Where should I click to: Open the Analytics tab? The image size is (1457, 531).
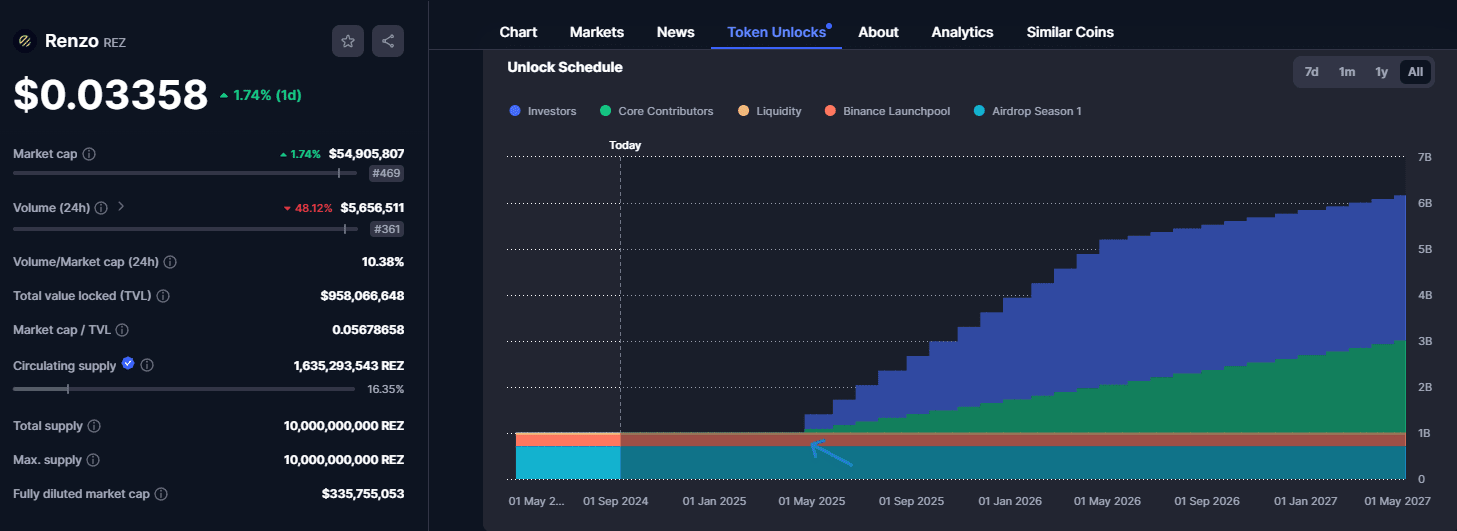962,32
